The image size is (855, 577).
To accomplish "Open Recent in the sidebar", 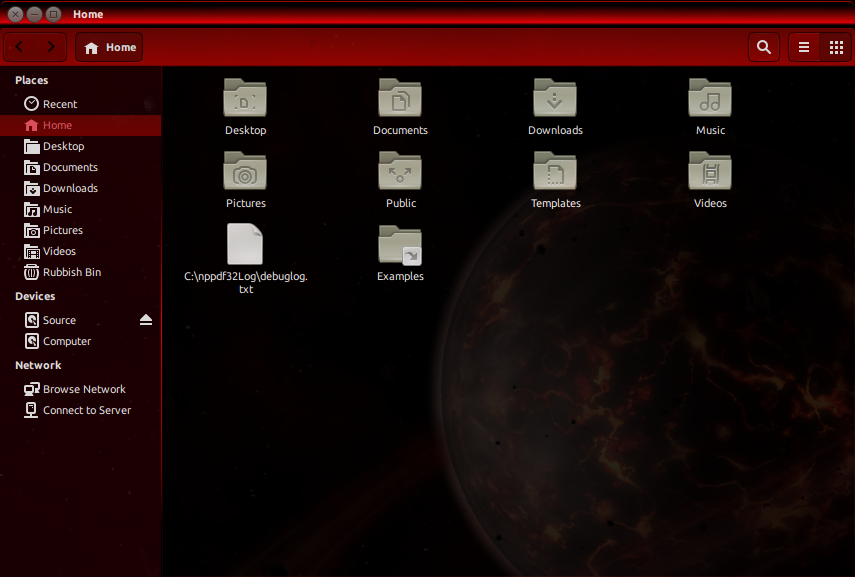I will point(80,104).
